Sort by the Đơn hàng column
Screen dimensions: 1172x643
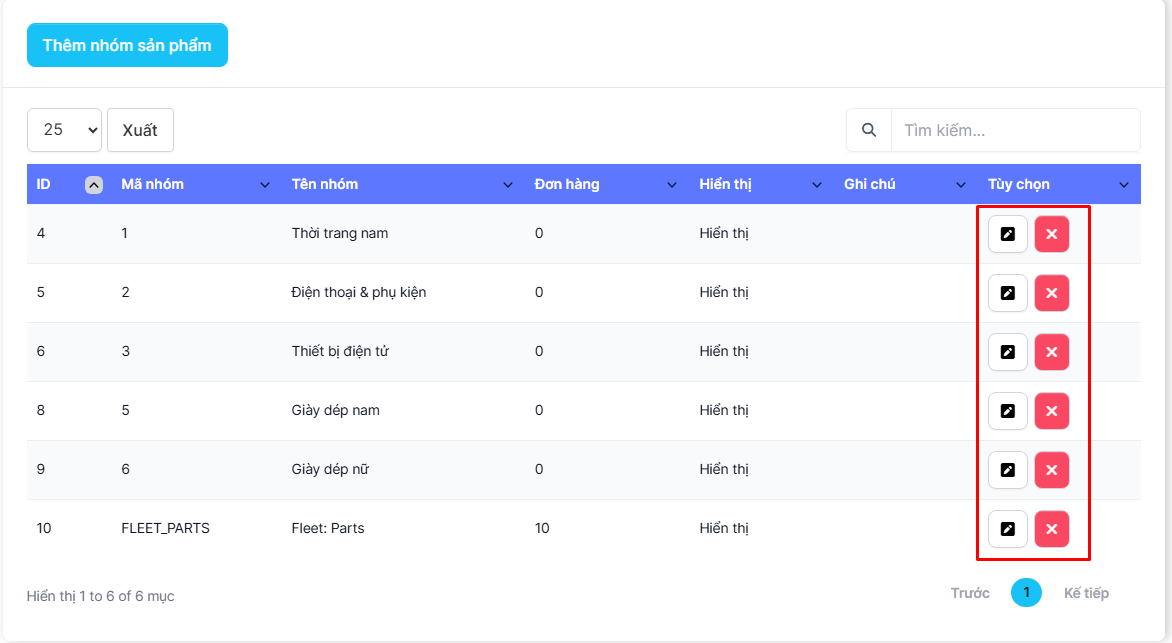tap(672, 185)
